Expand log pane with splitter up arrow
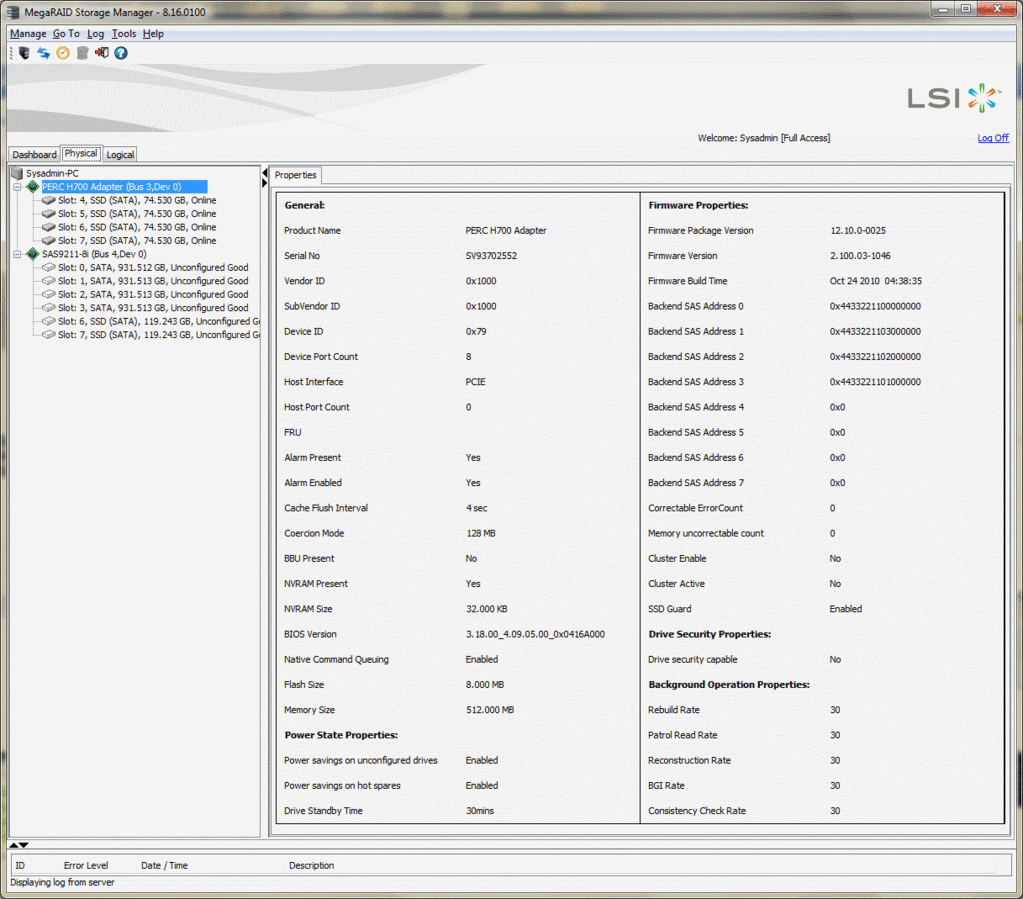 click(14, 845)
